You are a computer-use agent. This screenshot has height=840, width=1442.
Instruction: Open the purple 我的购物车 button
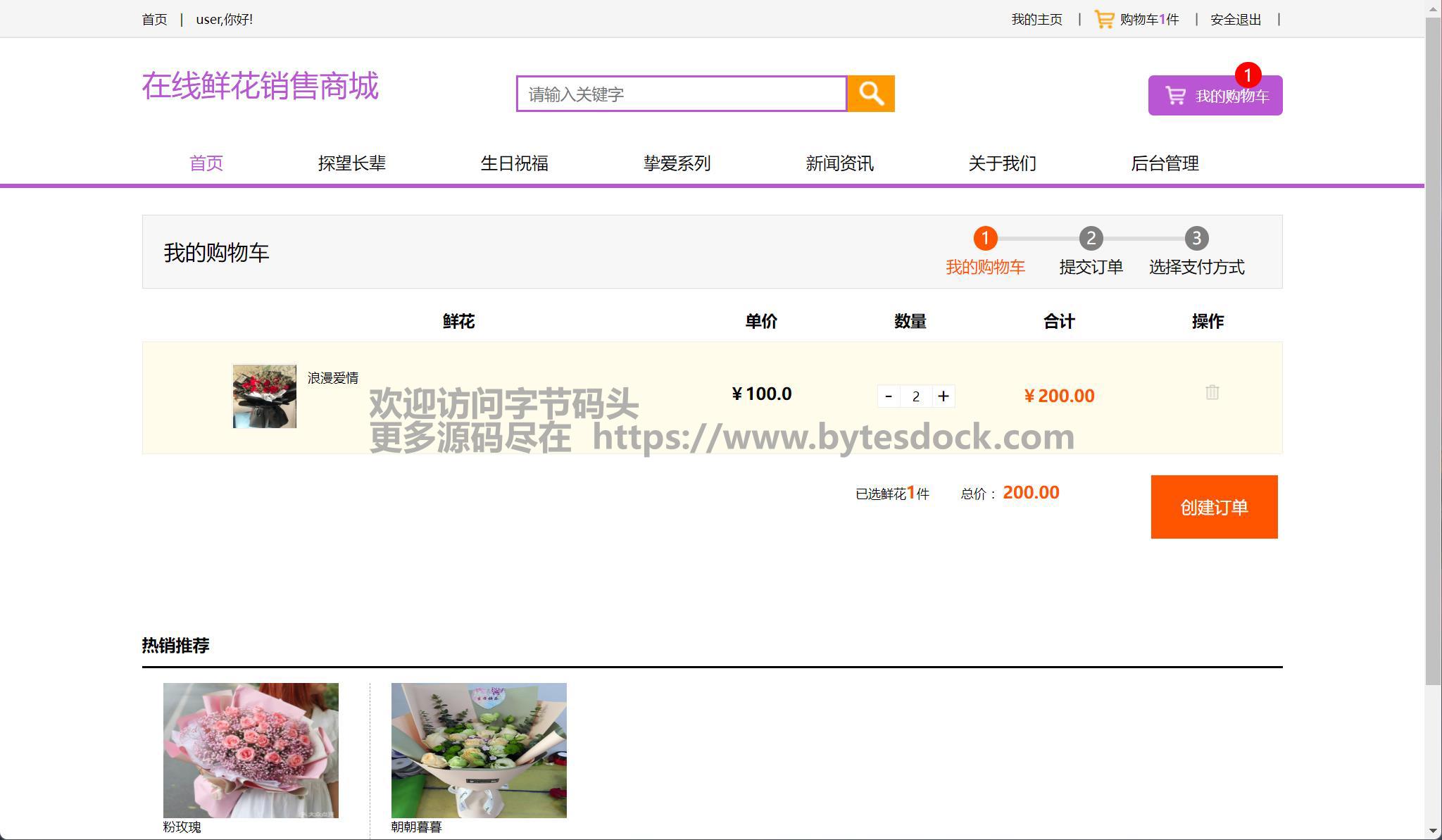[1215, 96]
